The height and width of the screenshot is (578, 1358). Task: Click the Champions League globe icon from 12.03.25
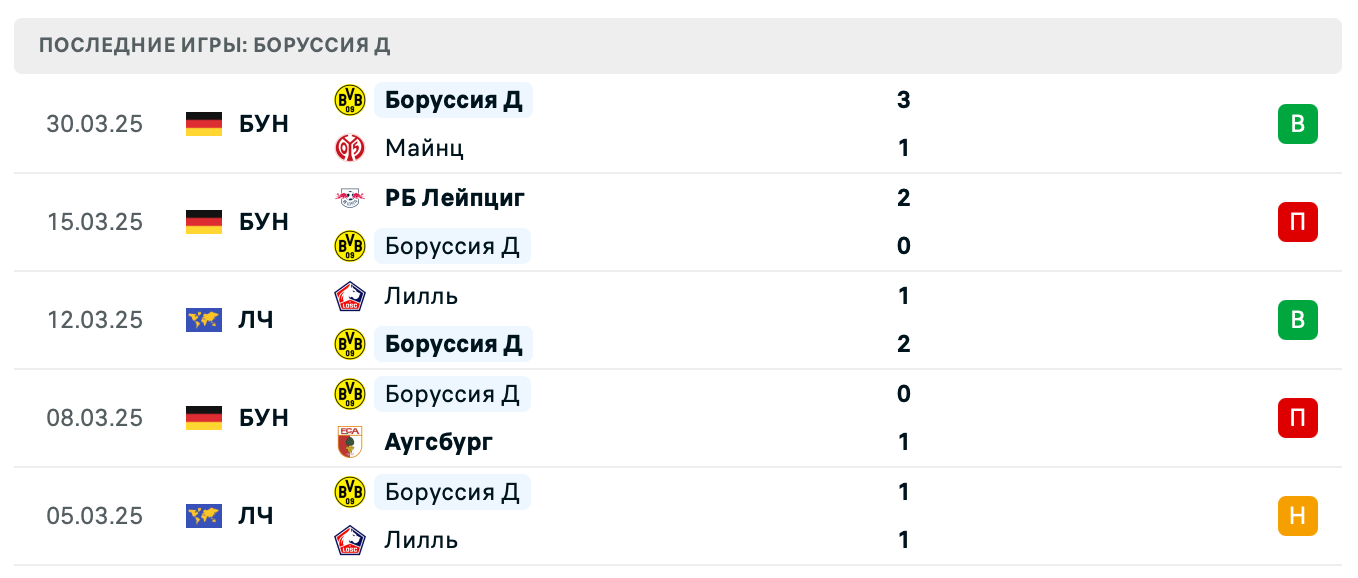(x=204, y=320)
